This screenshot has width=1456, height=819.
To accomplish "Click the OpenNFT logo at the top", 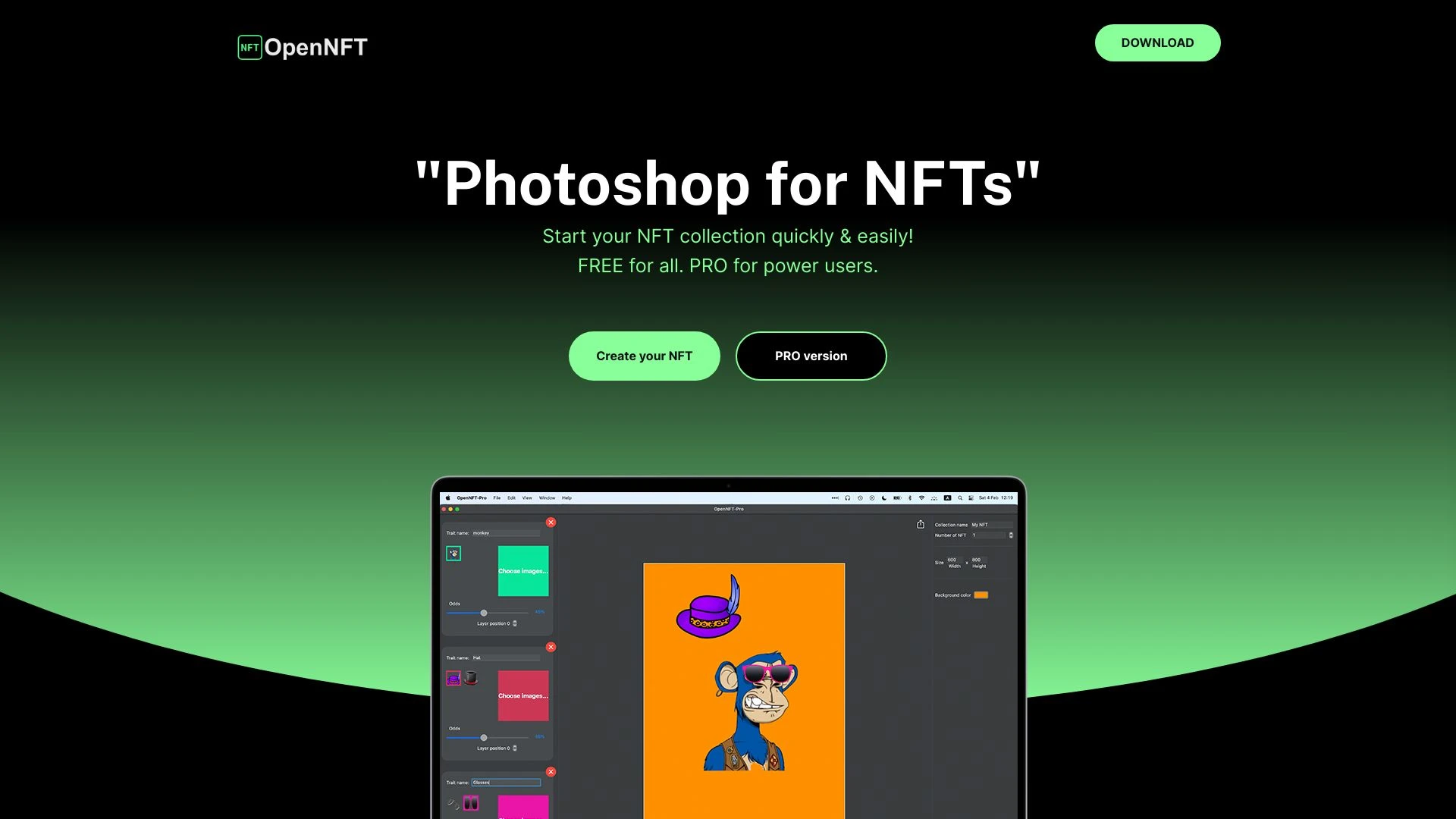I will coord(301,46).
